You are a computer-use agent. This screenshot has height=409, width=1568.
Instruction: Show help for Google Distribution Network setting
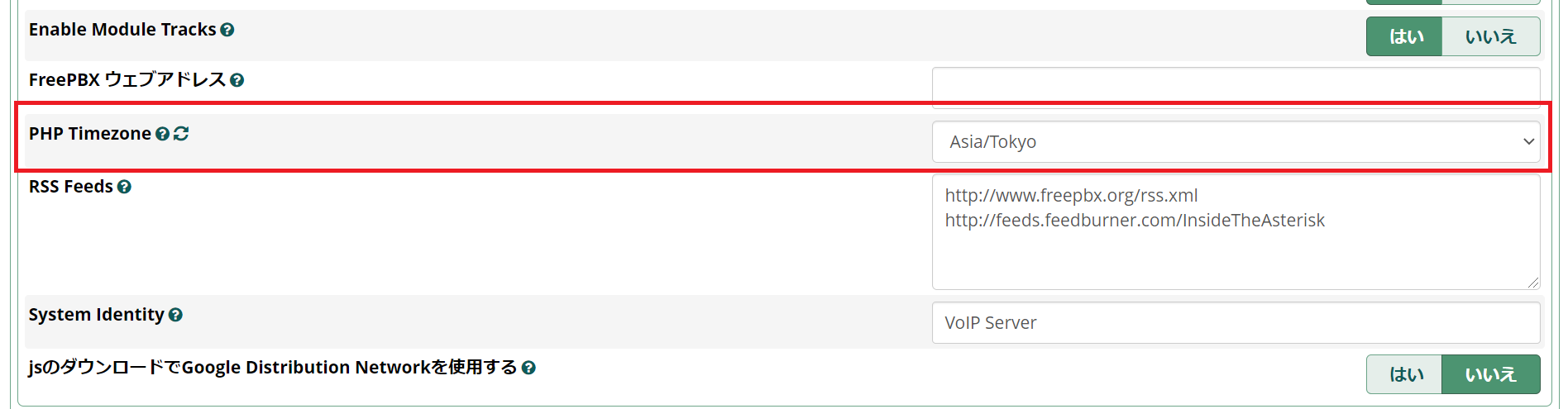(x=528, y=368)
